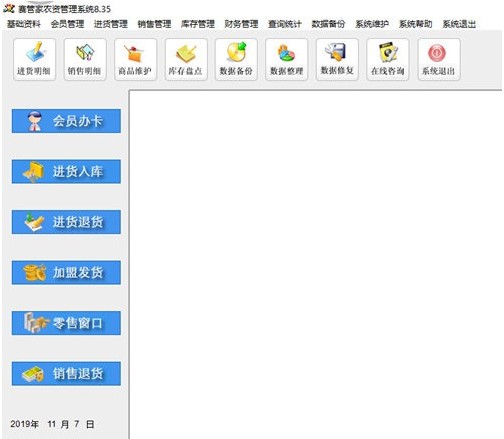Open the 系统帮助 menu
Screen dimensions: 504x439
point(416,24)
